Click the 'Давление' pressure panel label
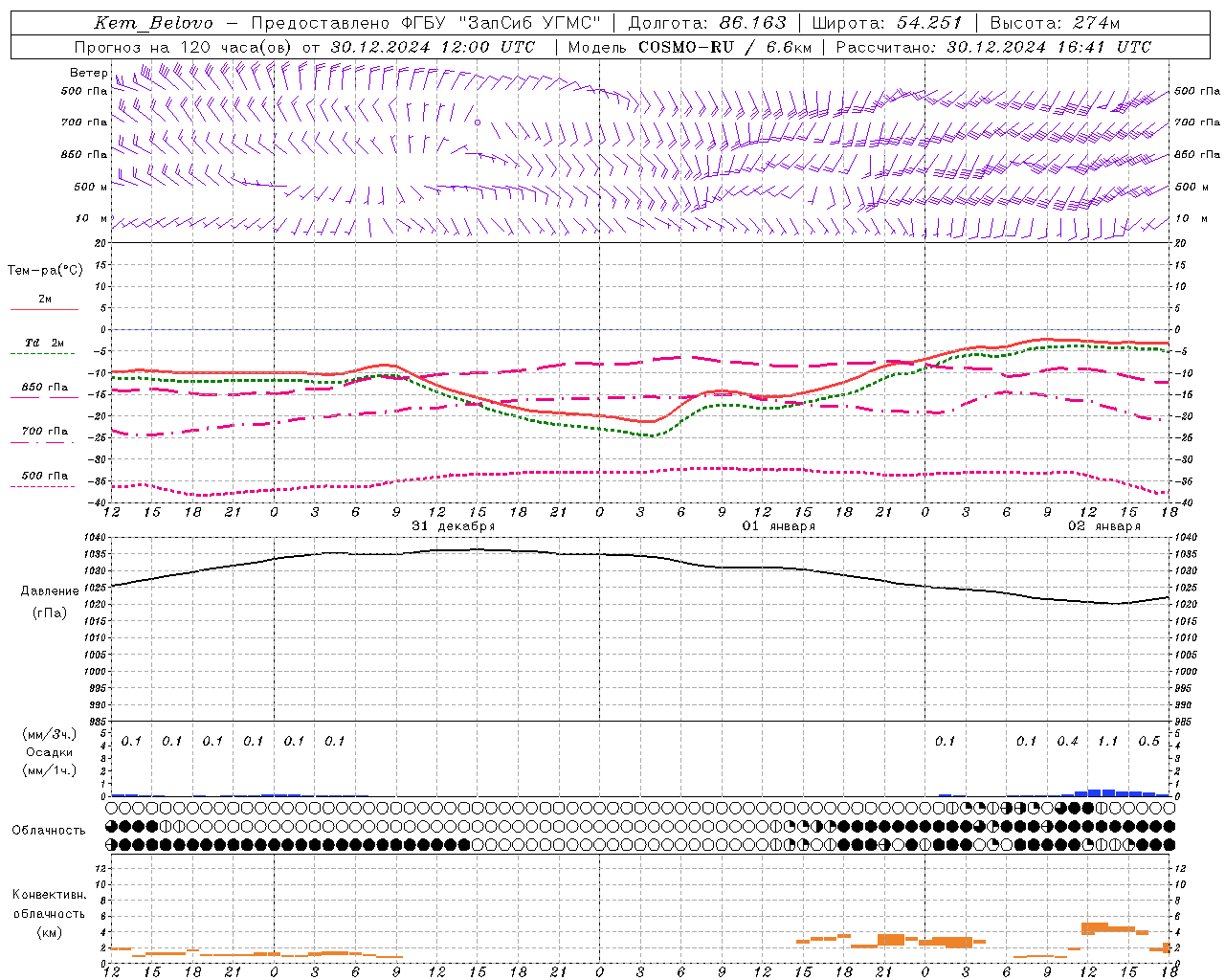 tap(50, 591)
